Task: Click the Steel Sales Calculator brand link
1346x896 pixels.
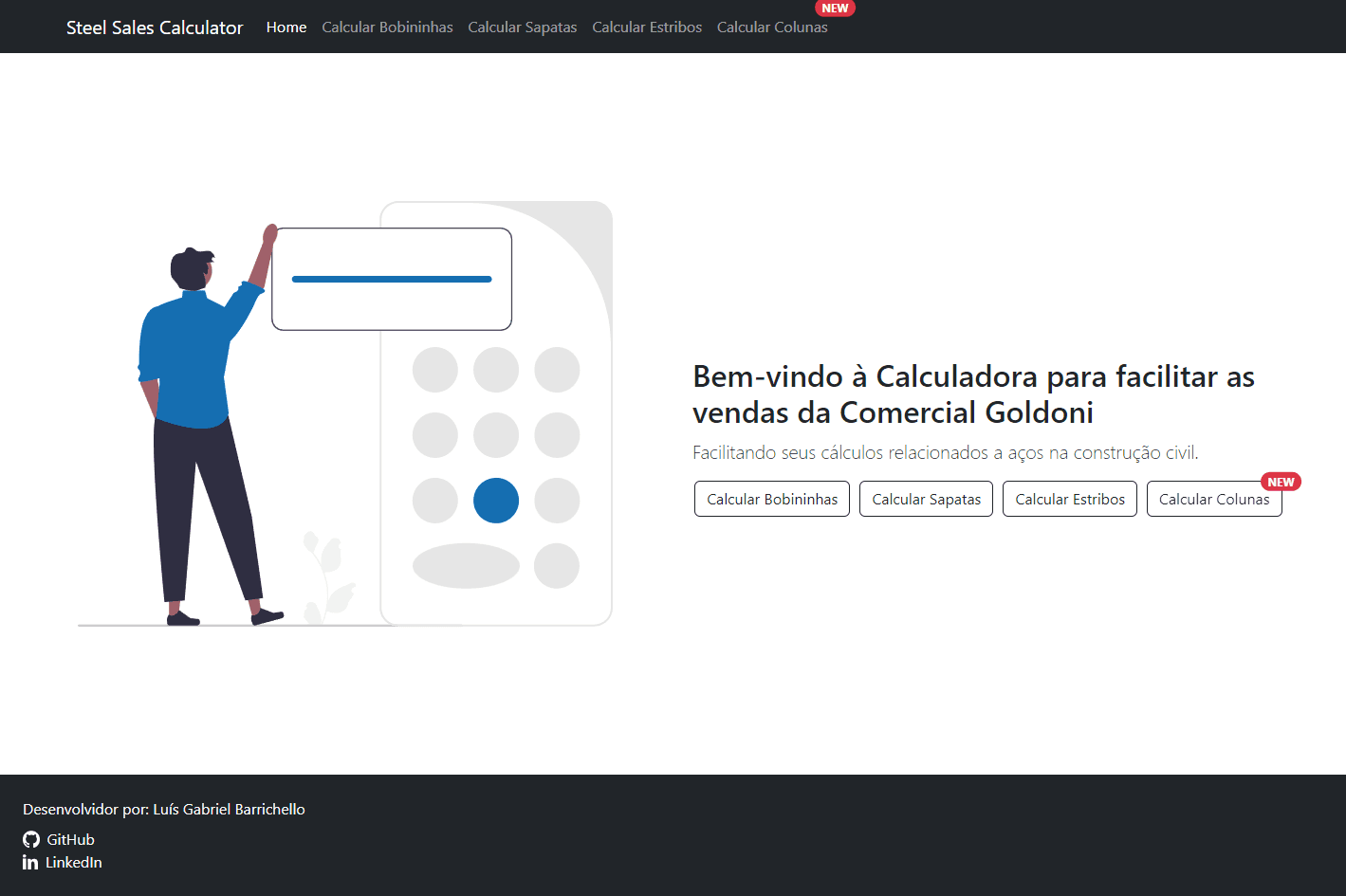Action: pos(154,27)
